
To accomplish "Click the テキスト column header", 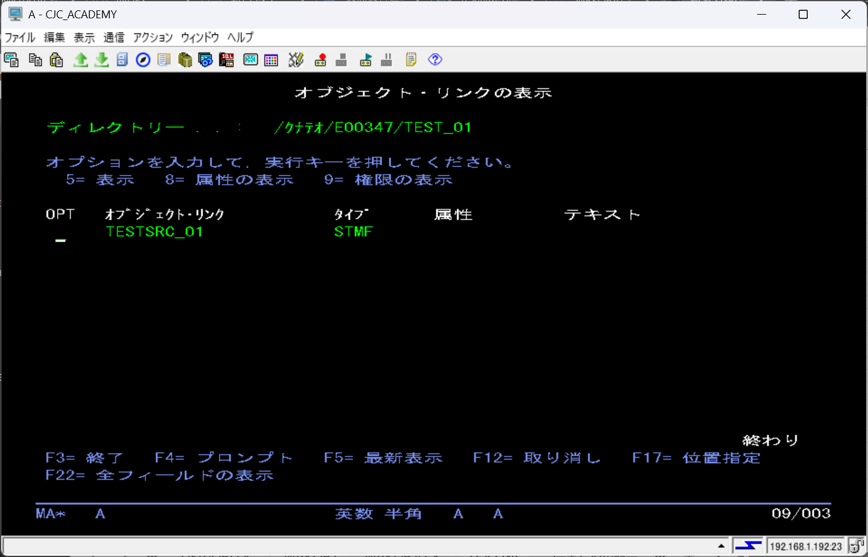I will [x=602, y=214].
